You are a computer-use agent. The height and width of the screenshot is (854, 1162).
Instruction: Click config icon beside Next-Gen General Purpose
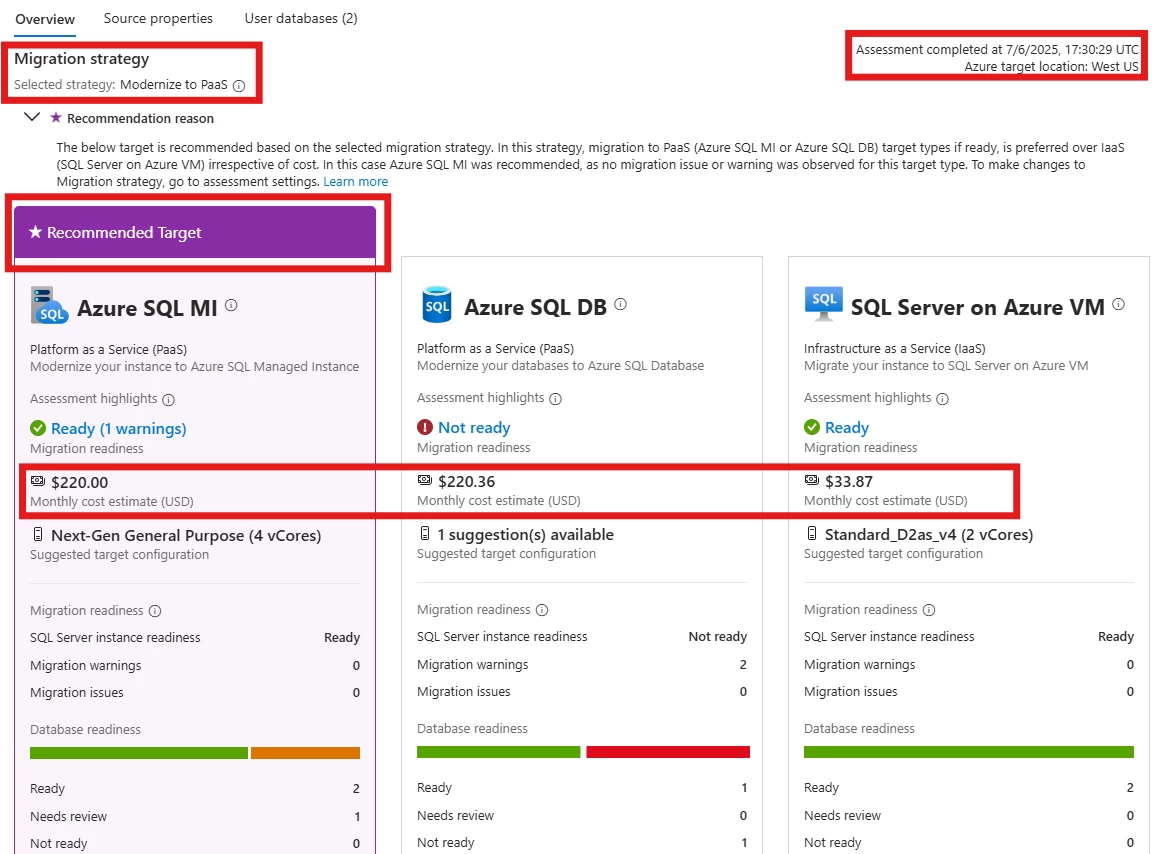click(38, 534)
